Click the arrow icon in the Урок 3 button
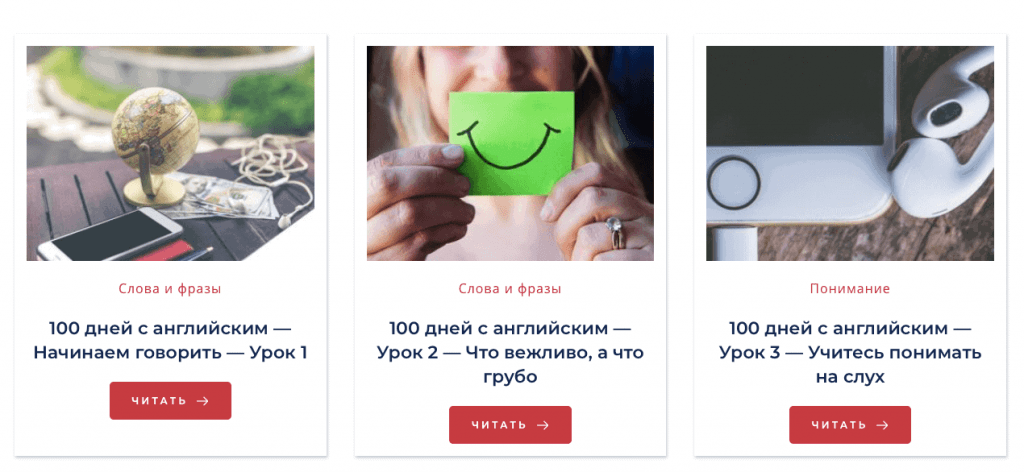 click(x=882, y=425)
